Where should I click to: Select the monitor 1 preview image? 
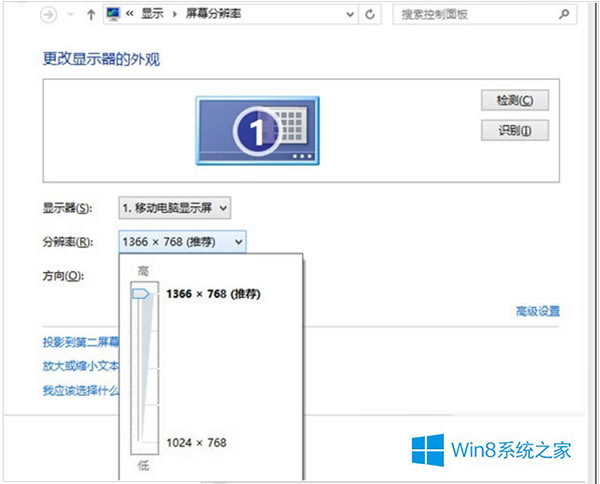(257, 129)
